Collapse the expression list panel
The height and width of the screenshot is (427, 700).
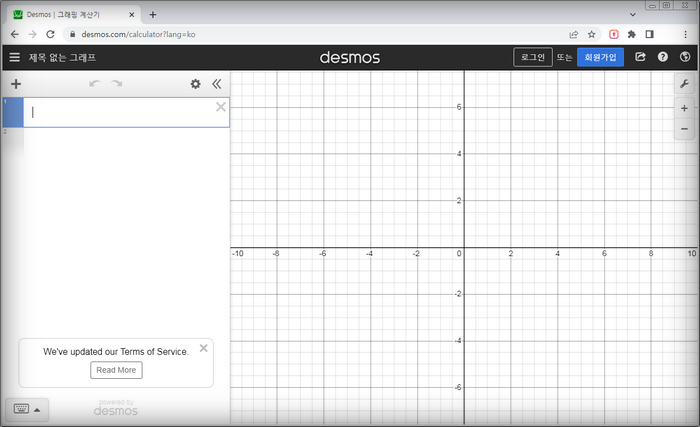point(217,84)
